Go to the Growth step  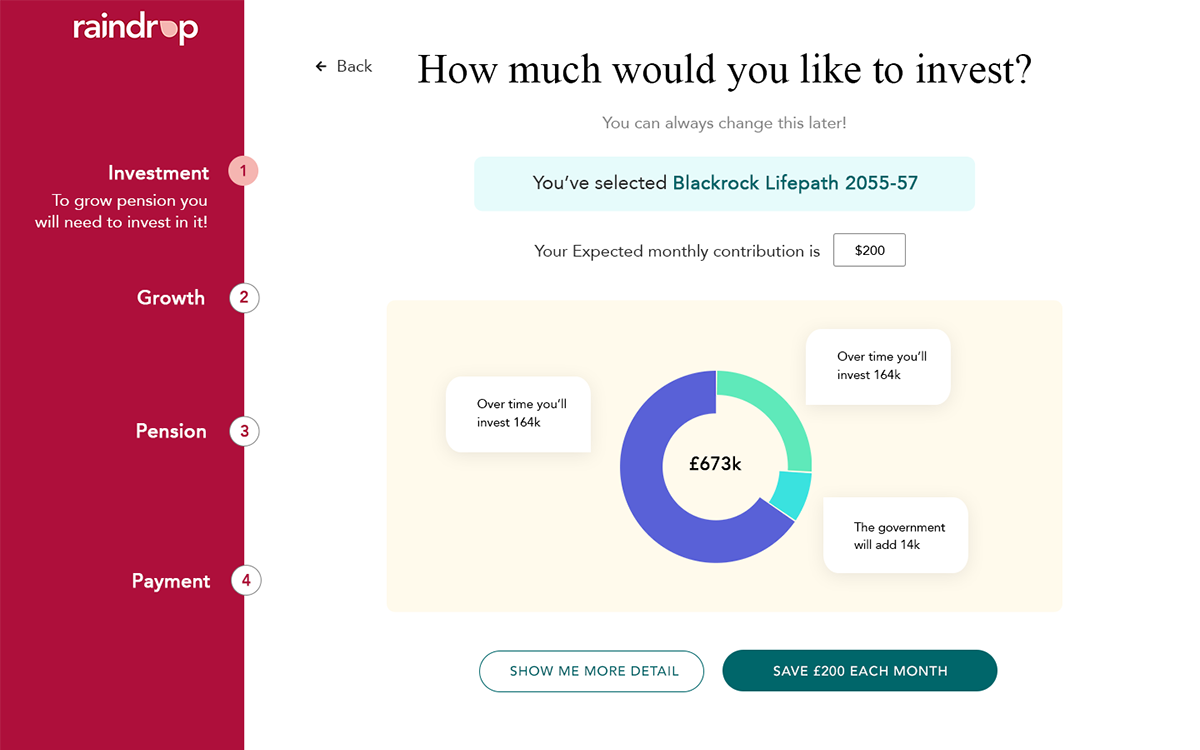coord(171,298)
